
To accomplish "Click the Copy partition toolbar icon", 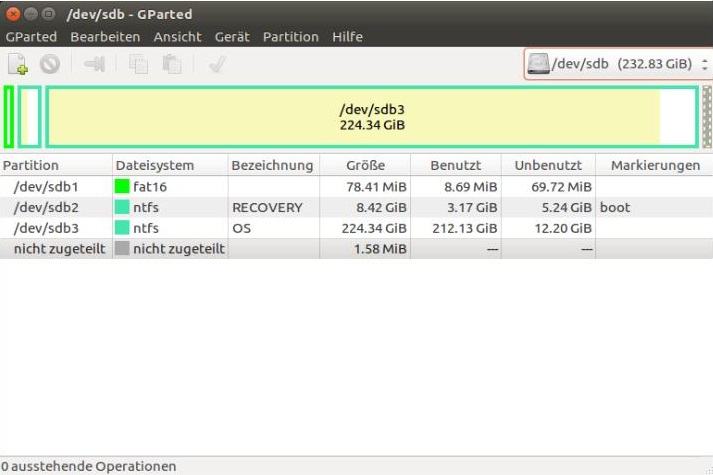I will (138, 64).
